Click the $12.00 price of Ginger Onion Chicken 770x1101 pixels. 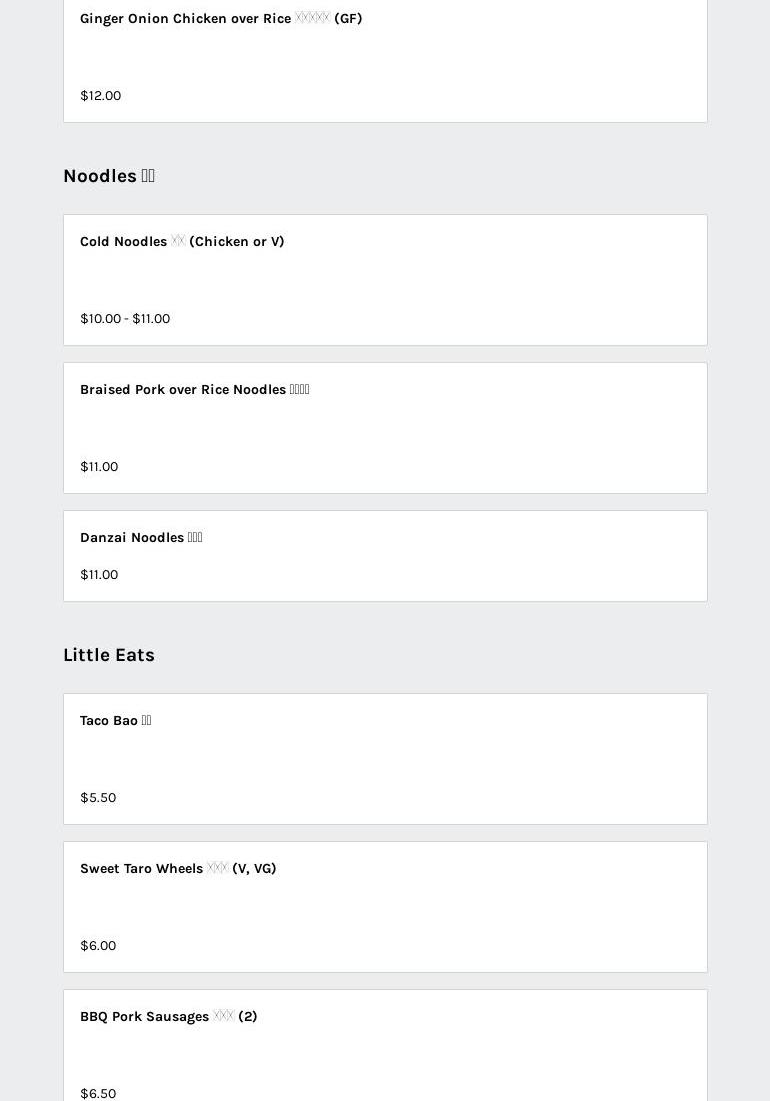click(x=100, y=95)
